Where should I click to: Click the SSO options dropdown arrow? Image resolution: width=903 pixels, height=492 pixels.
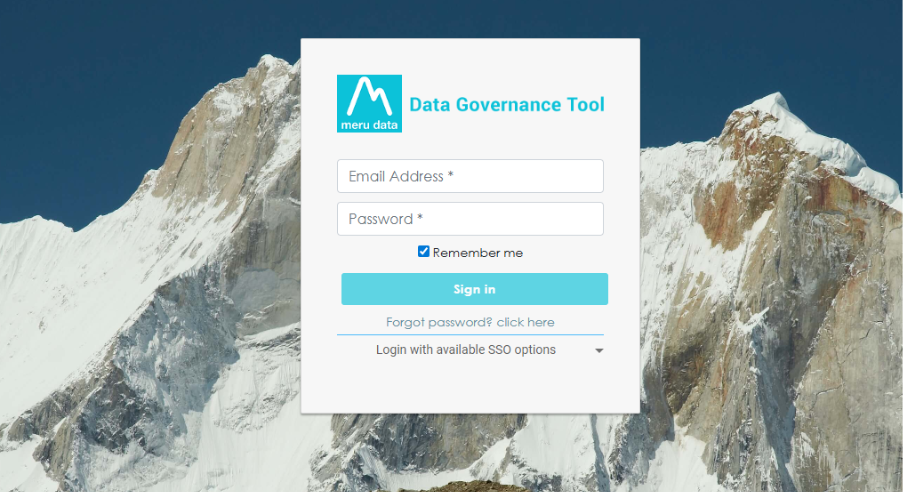tap(599, 351)
